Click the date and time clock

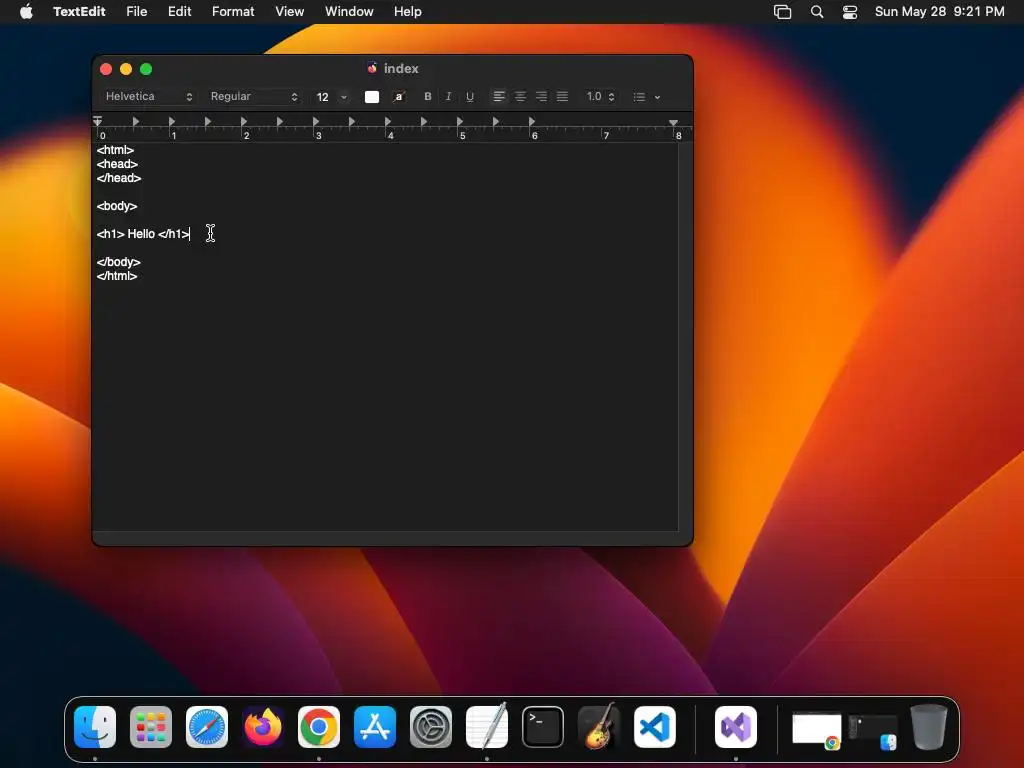click(940, 11)
